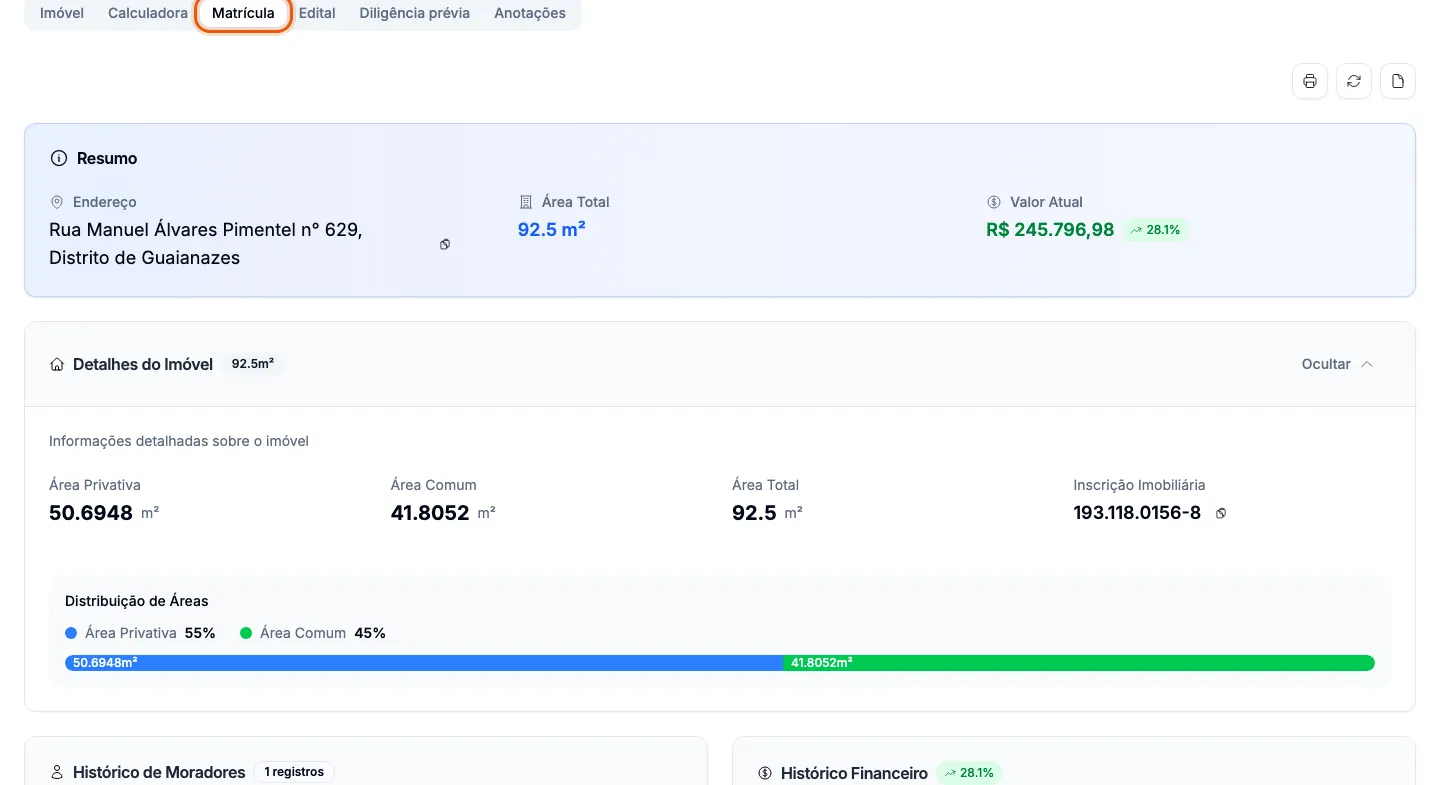The height and width of the screenshot is (785, 1440).
Task: Copy the address using the copy icon
Action: [x=445, y=244]
